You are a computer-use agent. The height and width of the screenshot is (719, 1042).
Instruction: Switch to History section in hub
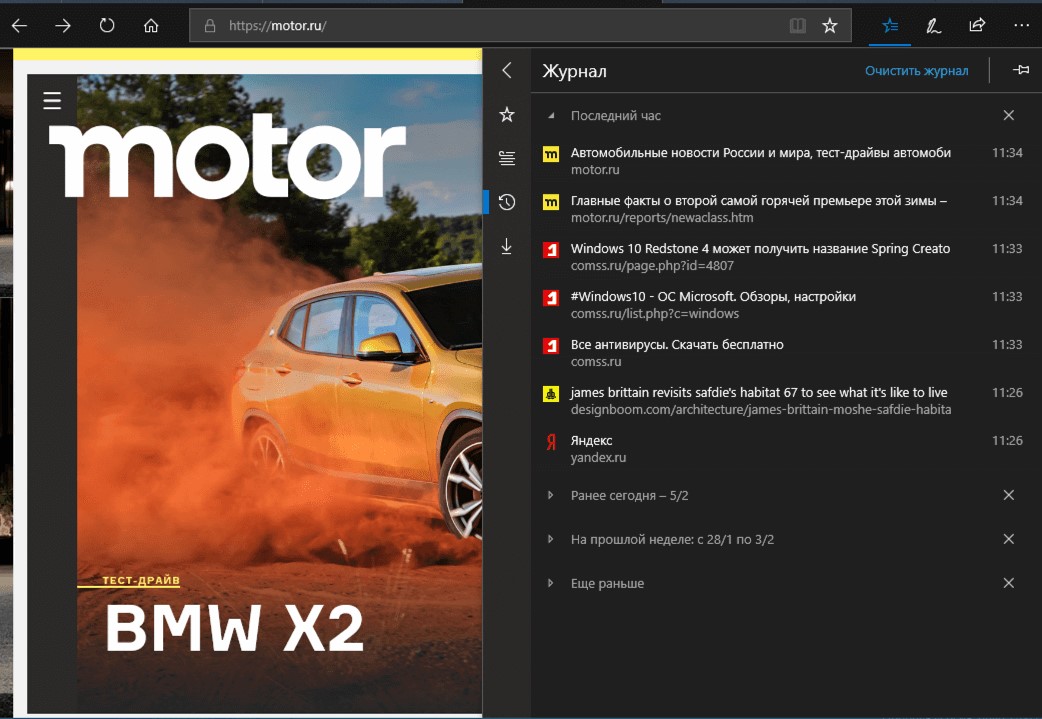pyautogui.click(x=507, y=202)
